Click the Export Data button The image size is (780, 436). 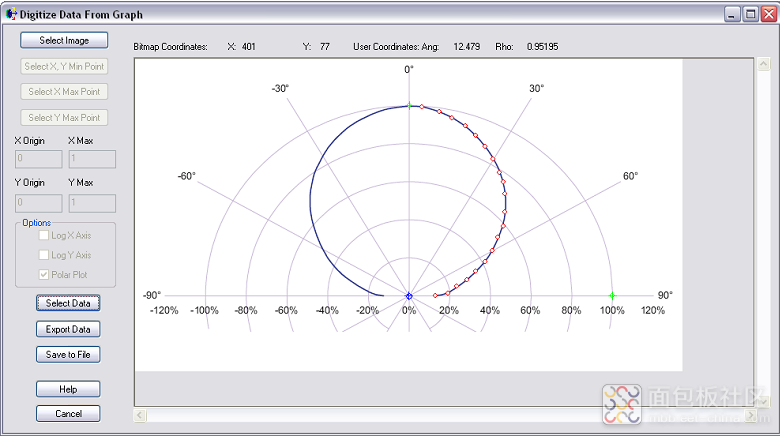point(68,329)
